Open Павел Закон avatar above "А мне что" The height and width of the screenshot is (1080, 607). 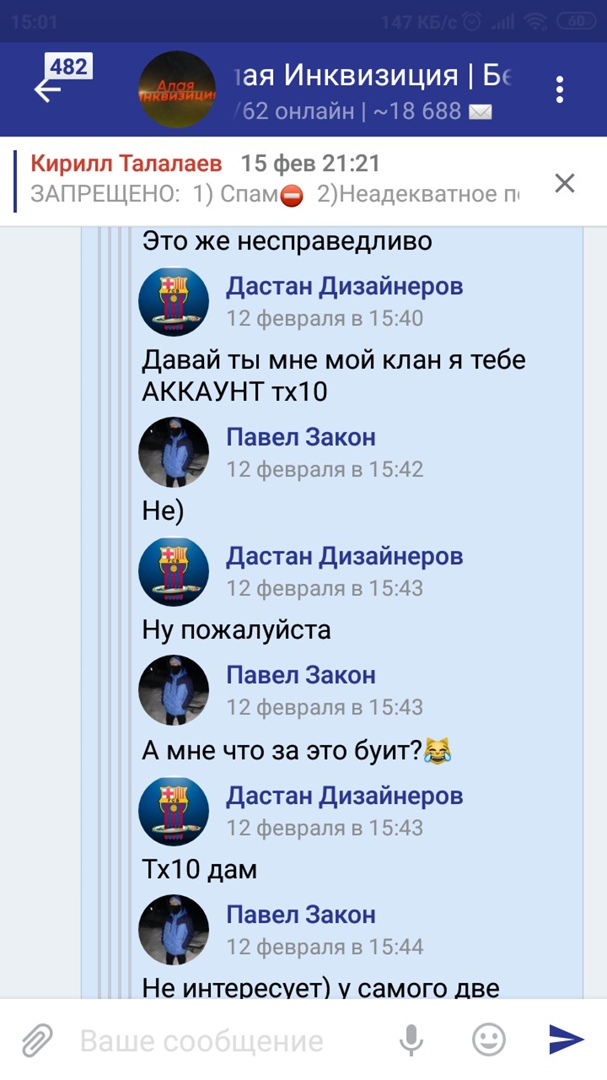[x=174, y=690]
